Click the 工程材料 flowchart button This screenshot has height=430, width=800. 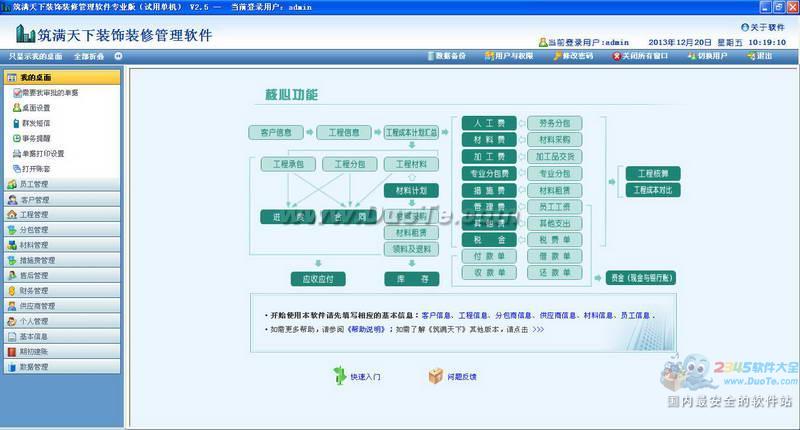tap(411, 164)
